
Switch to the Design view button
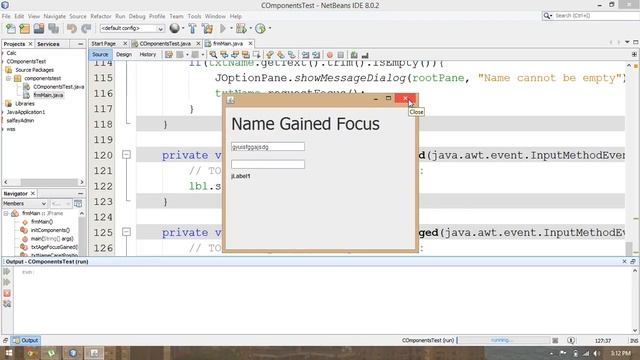coord(124,54)
